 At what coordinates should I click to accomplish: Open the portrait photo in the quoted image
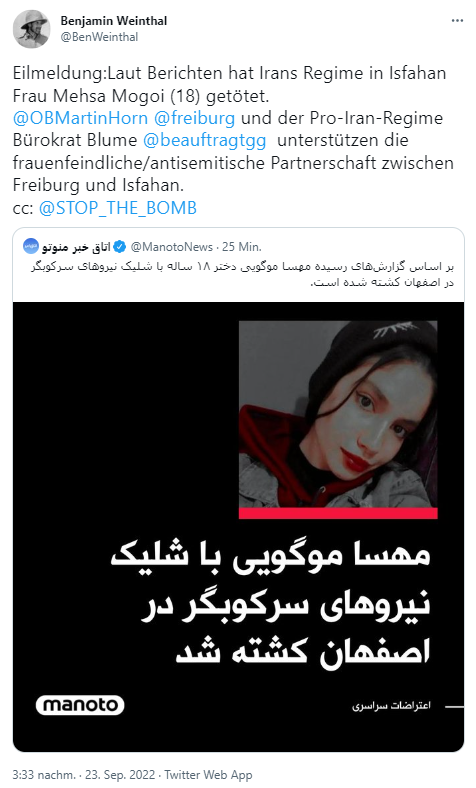(x=338, y=414)
